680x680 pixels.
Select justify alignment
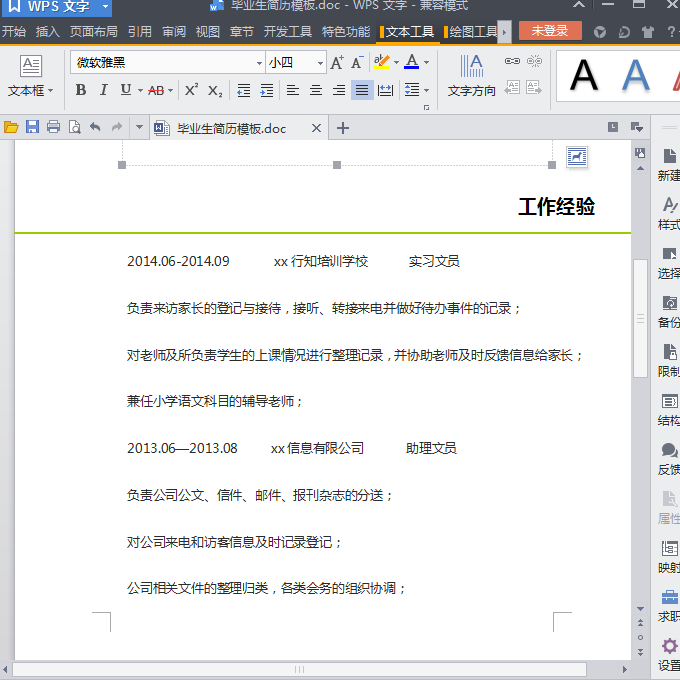(x=362, y=90)
